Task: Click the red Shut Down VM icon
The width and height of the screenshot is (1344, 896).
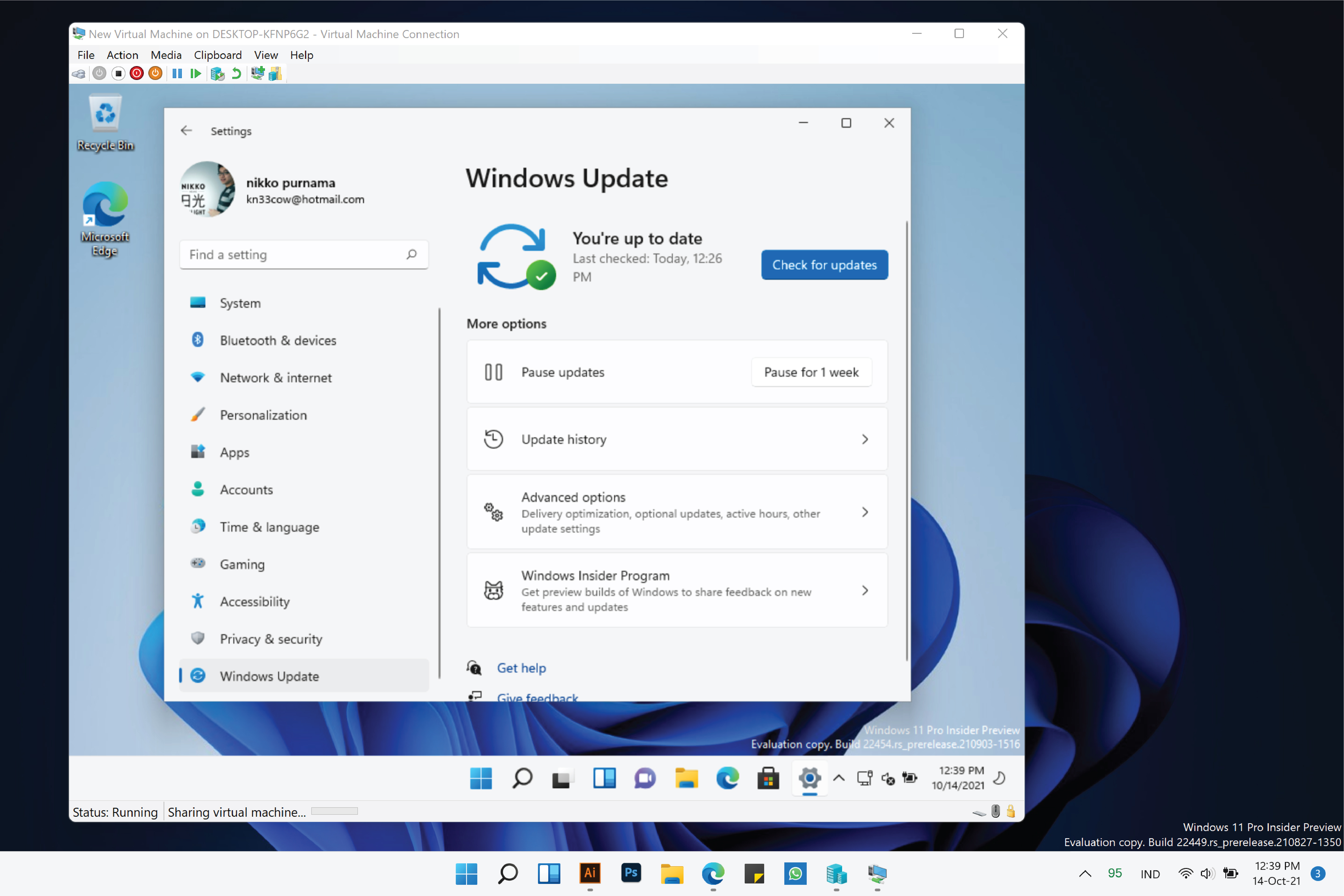Action: tap(137, 74)
